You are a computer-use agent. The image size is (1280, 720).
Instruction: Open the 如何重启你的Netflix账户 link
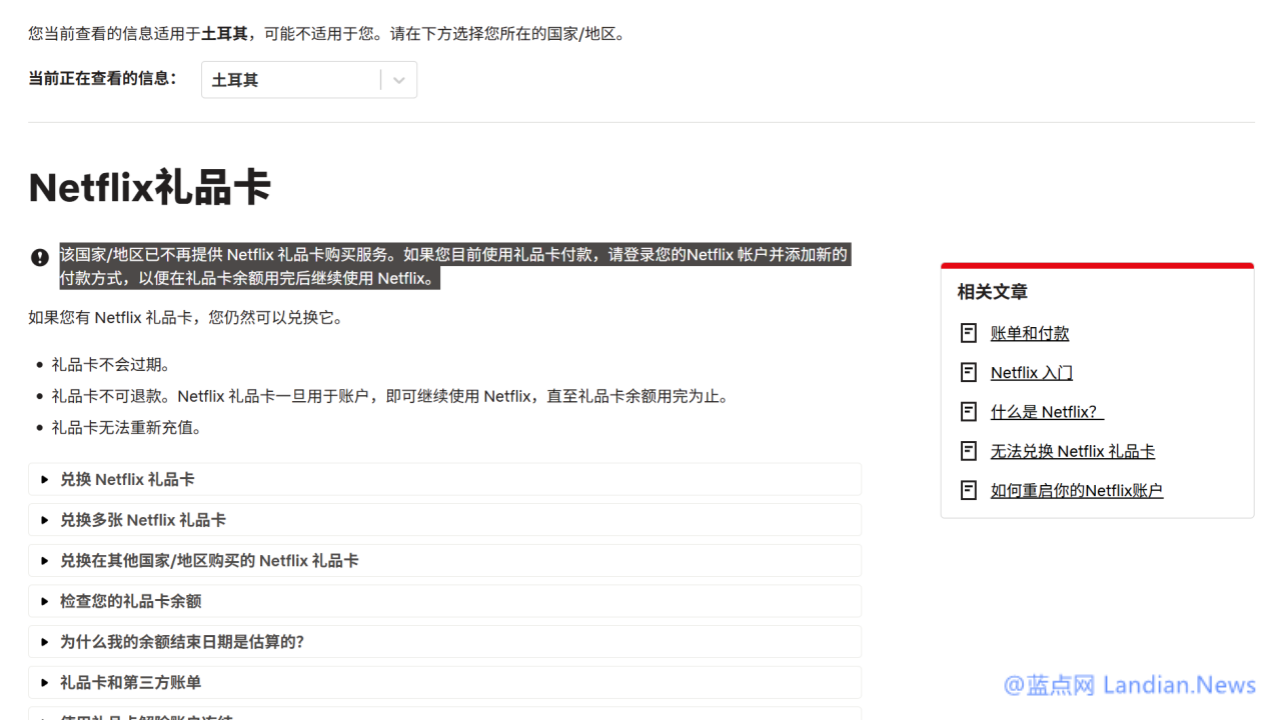pyautogui.click(x=1077, y=490)
